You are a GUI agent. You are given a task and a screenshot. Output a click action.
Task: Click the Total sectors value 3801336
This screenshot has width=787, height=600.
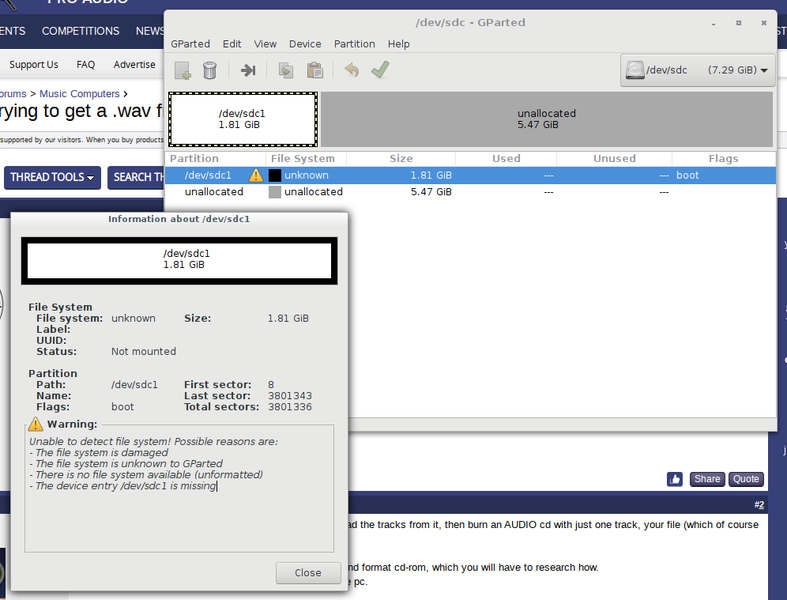(x=290, y=407)
